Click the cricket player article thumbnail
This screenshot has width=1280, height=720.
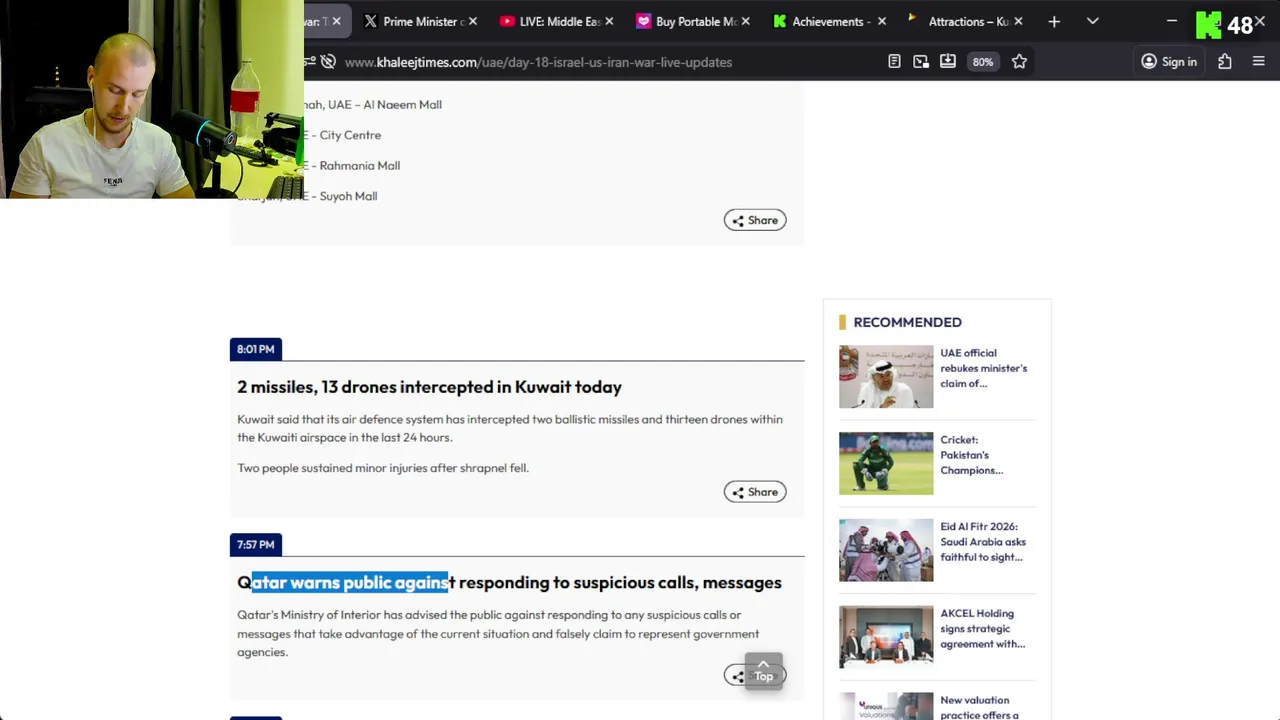tap(886, 463)
